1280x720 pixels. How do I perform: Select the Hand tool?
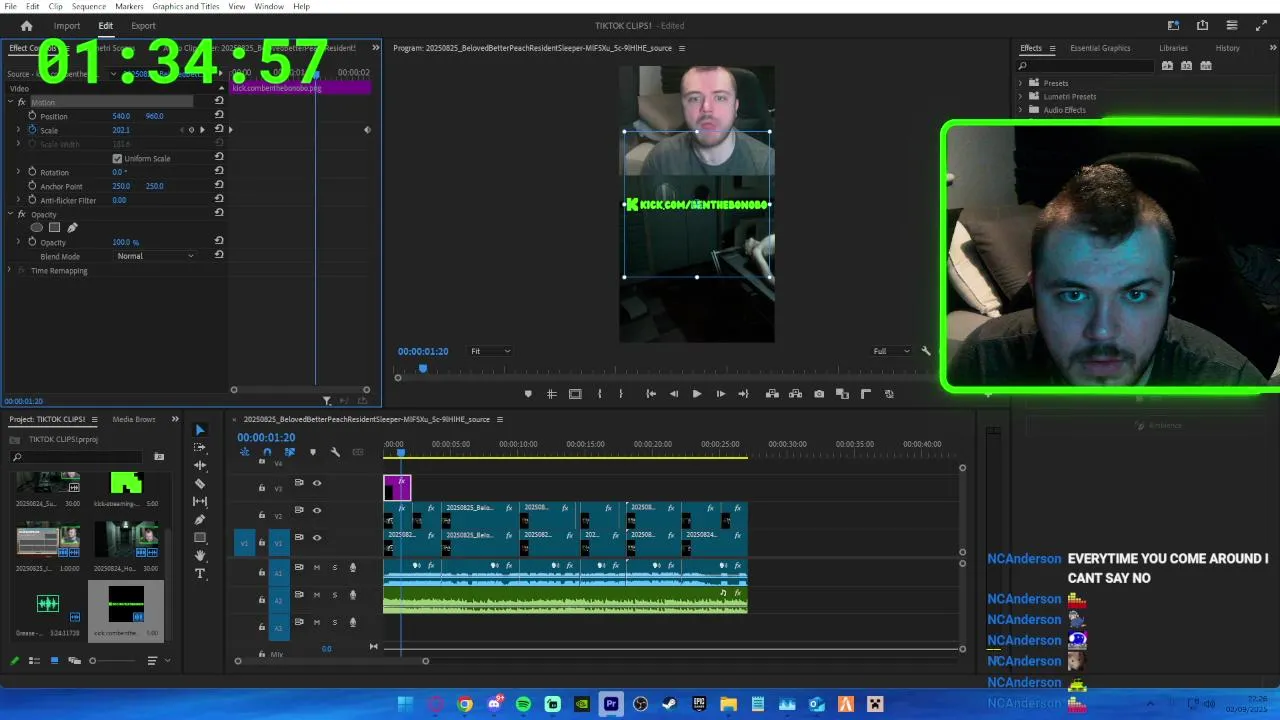pos(200,556)
